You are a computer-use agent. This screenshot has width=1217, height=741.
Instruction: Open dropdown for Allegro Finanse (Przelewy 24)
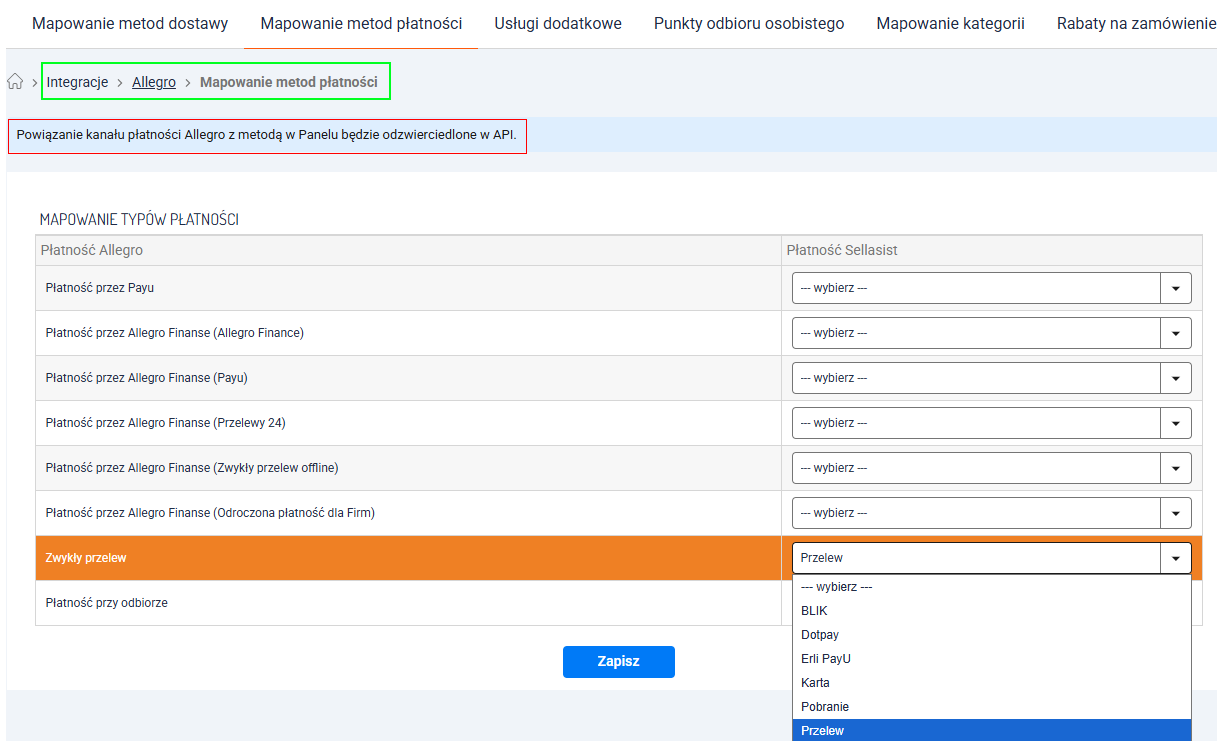point(992,423)
